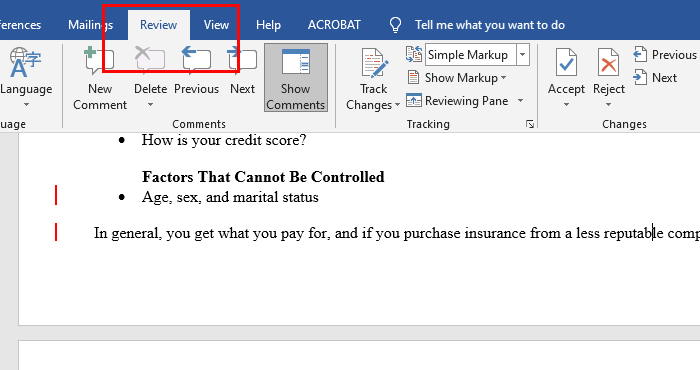The height and width of the screenshot is (370, 700).
Task: Go to Next change in Changes group
Action: tap(654, 78)
